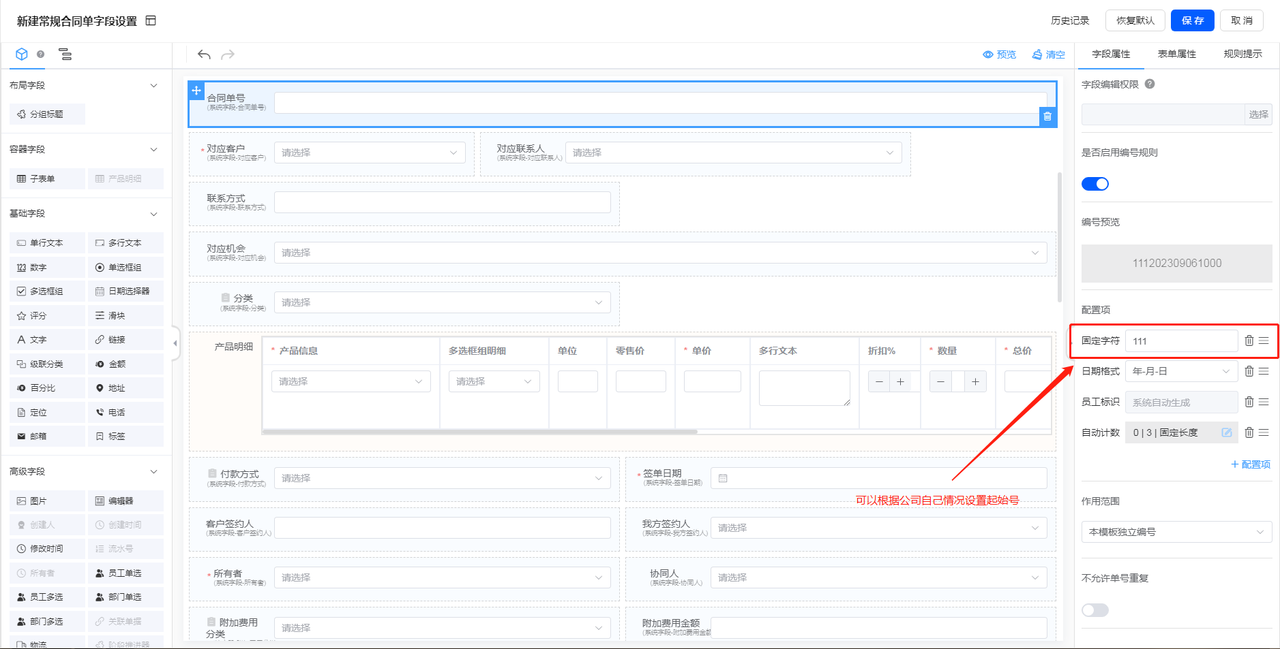Toggle the 是否启用编号规则 switch off
Viewport: 1280px width, 649px height.
[1095, 184]
